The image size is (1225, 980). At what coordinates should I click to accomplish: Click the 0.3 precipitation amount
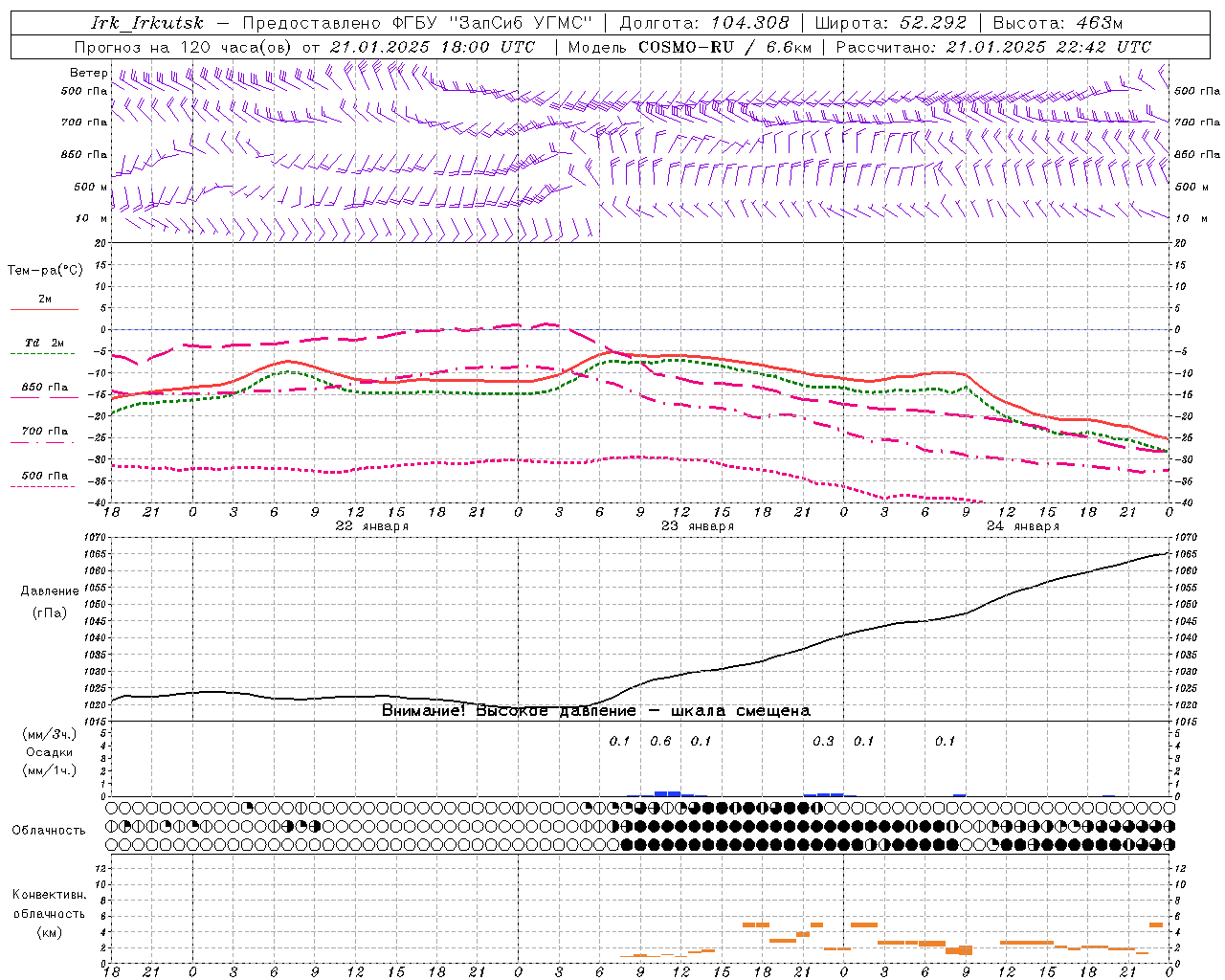pyautogui.click(x=823, y=741)
